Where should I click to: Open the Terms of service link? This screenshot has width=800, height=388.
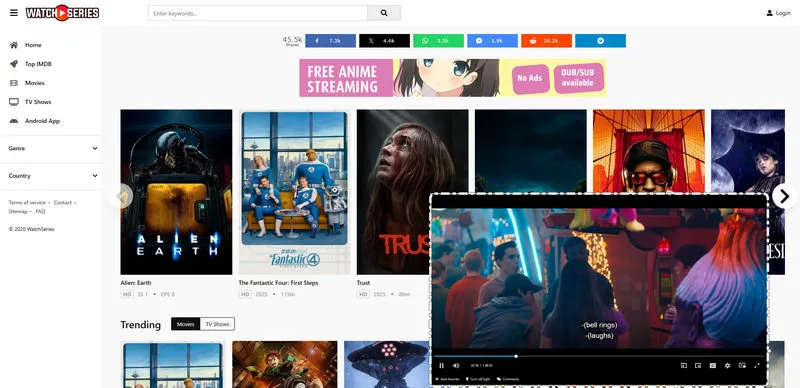point(27,203)
